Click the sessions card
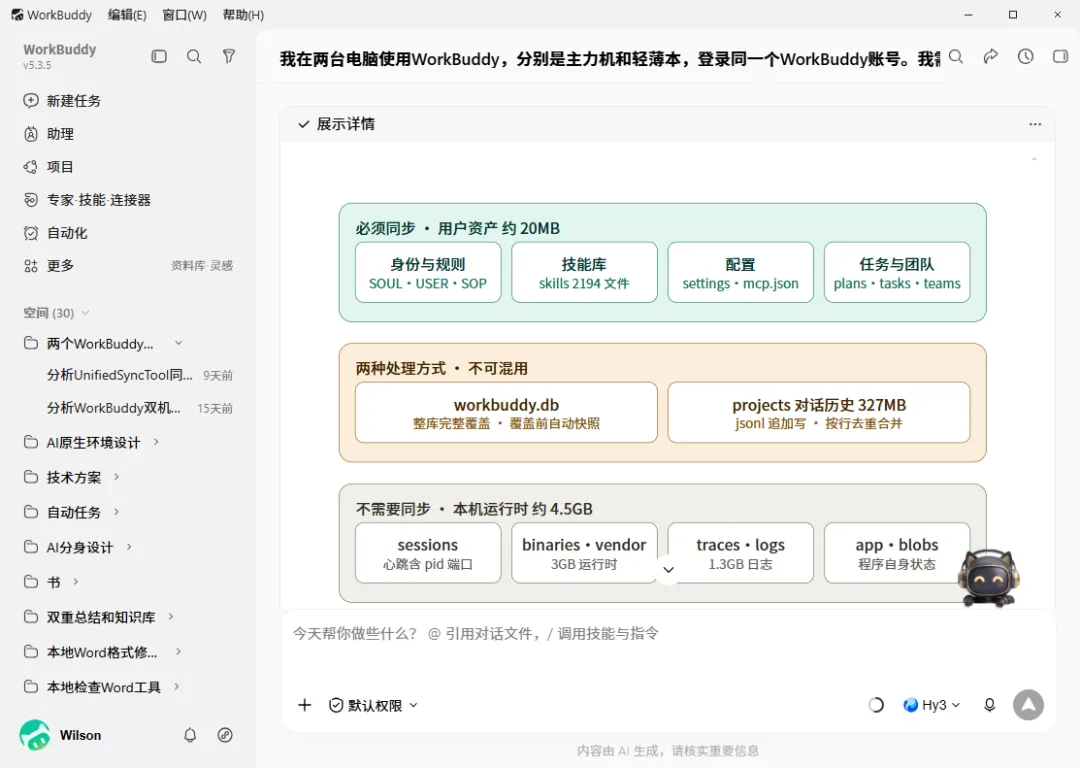 428,553
